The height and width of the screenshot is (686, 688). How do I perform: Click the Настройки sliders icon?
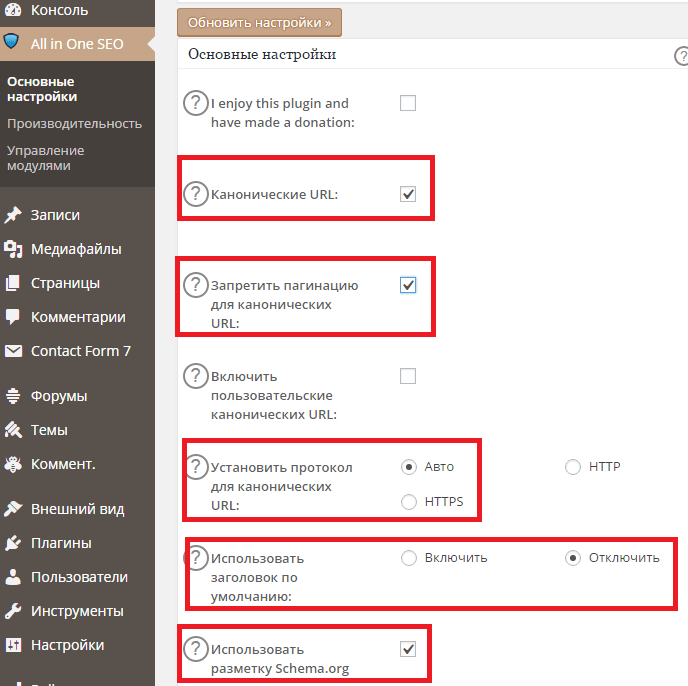(13, 645)
